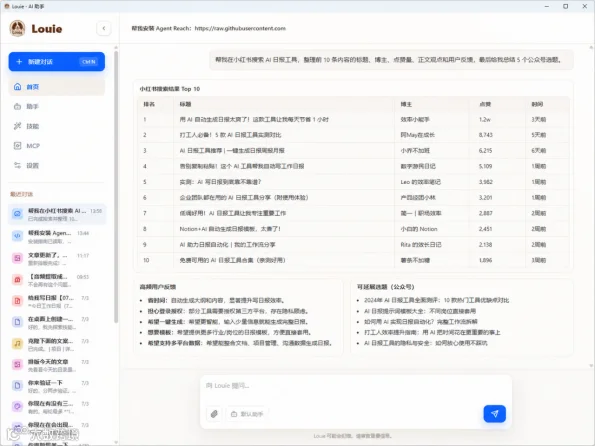Click the paperclip attach file icon
Viewport: 596px width, 447px height.
[214, 414]
